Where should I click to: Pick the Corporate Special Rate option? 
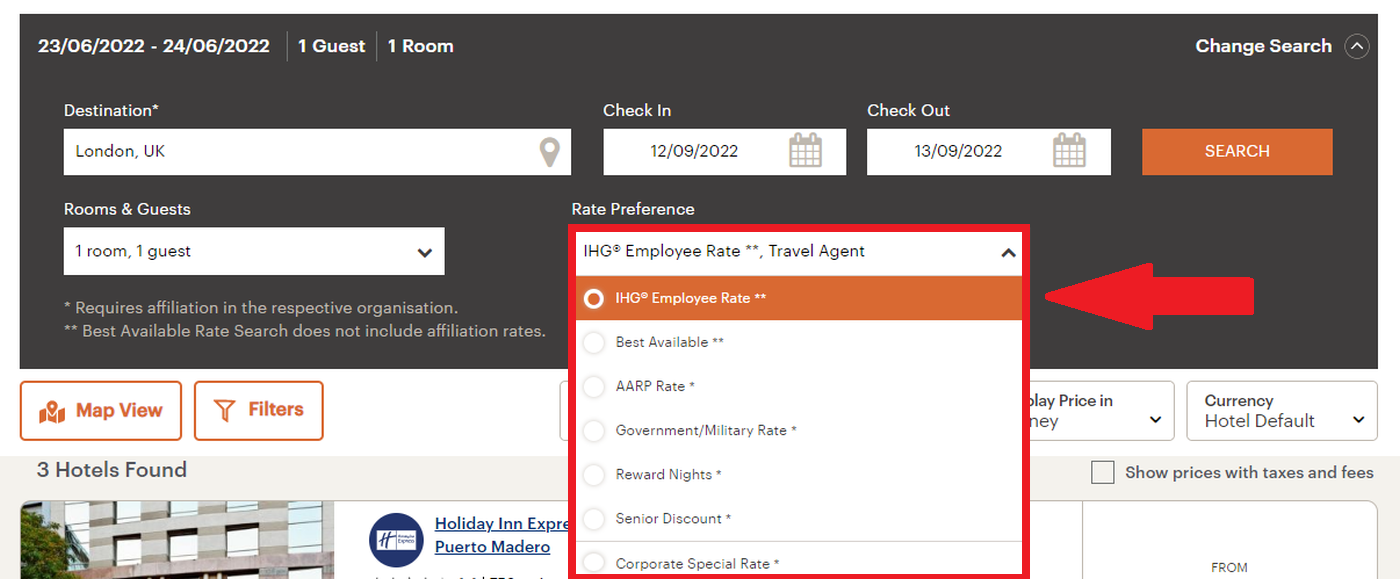click(594, 563)
